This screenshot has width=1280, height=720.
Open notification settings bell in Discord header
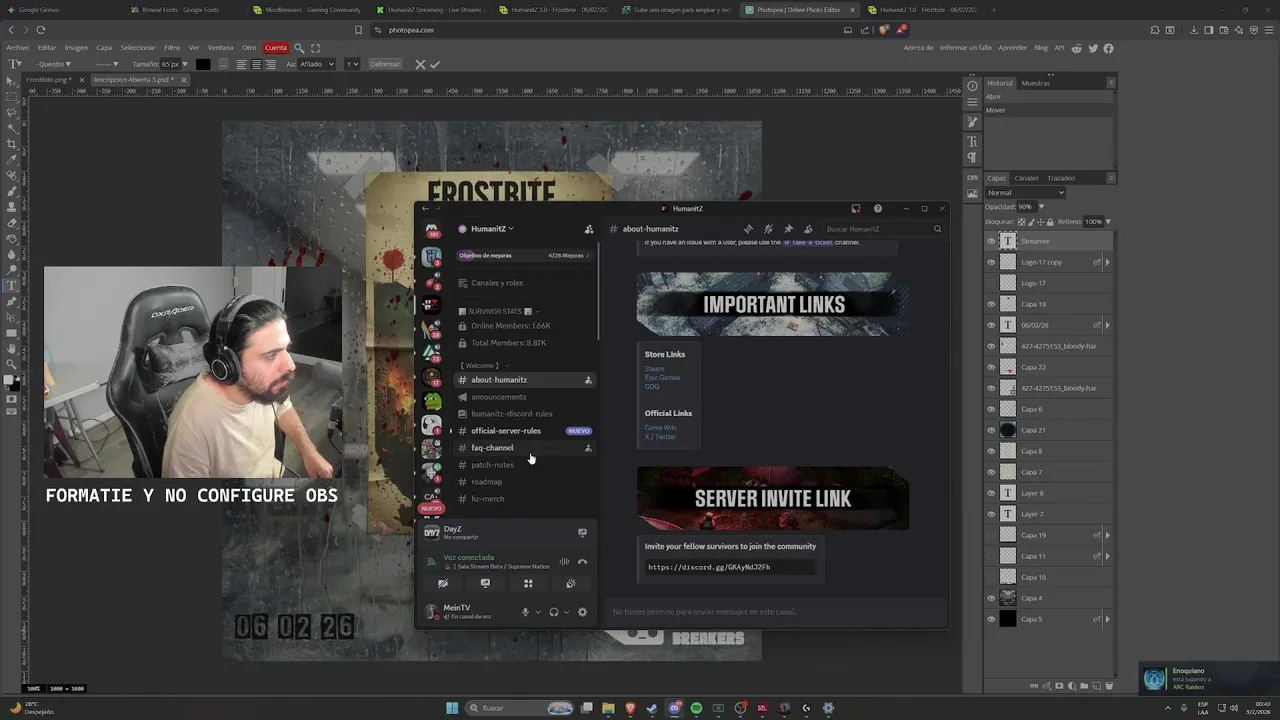coord(768,229)
